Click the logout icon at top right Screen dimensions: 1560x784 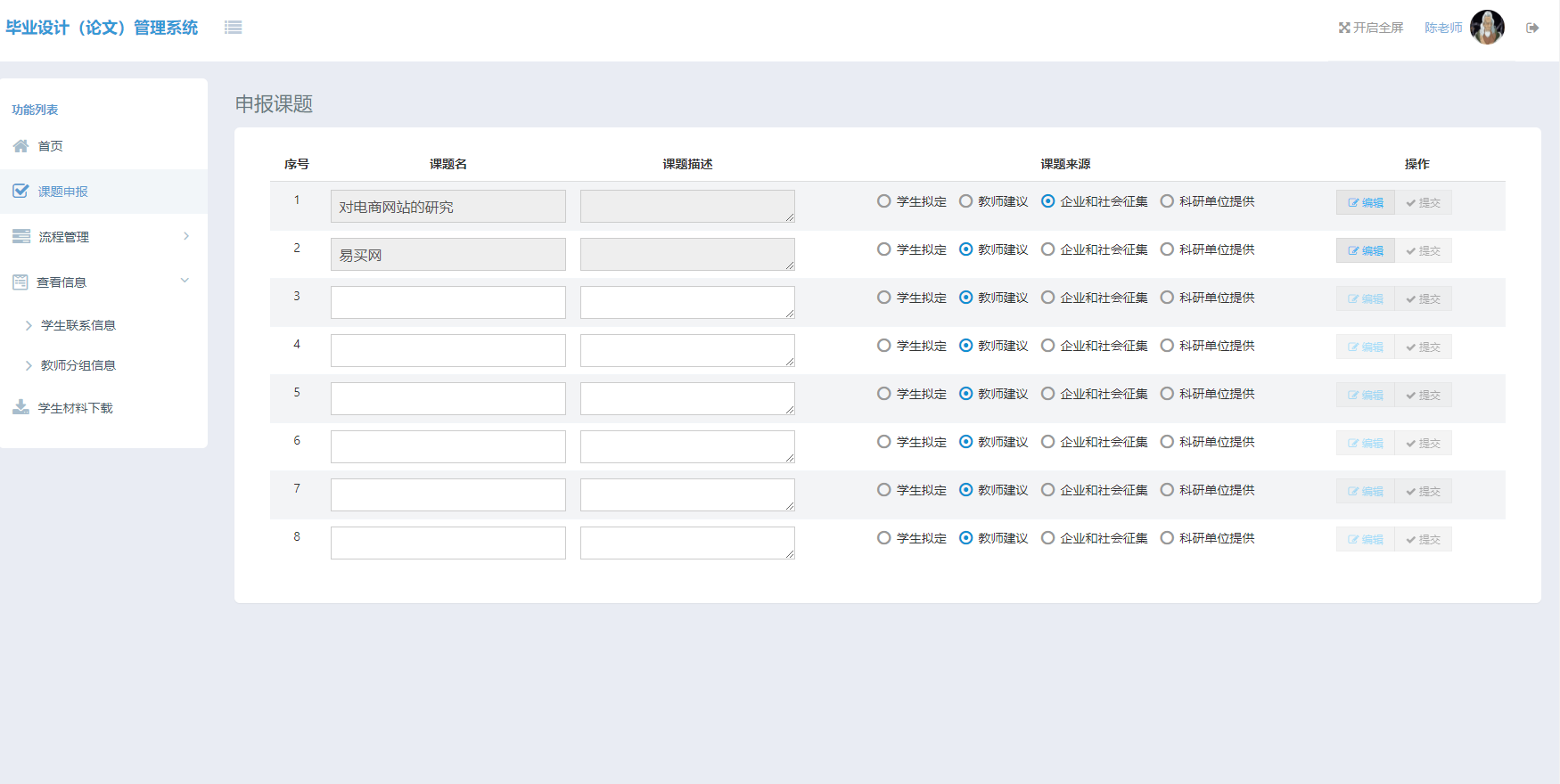(1532, 28)
